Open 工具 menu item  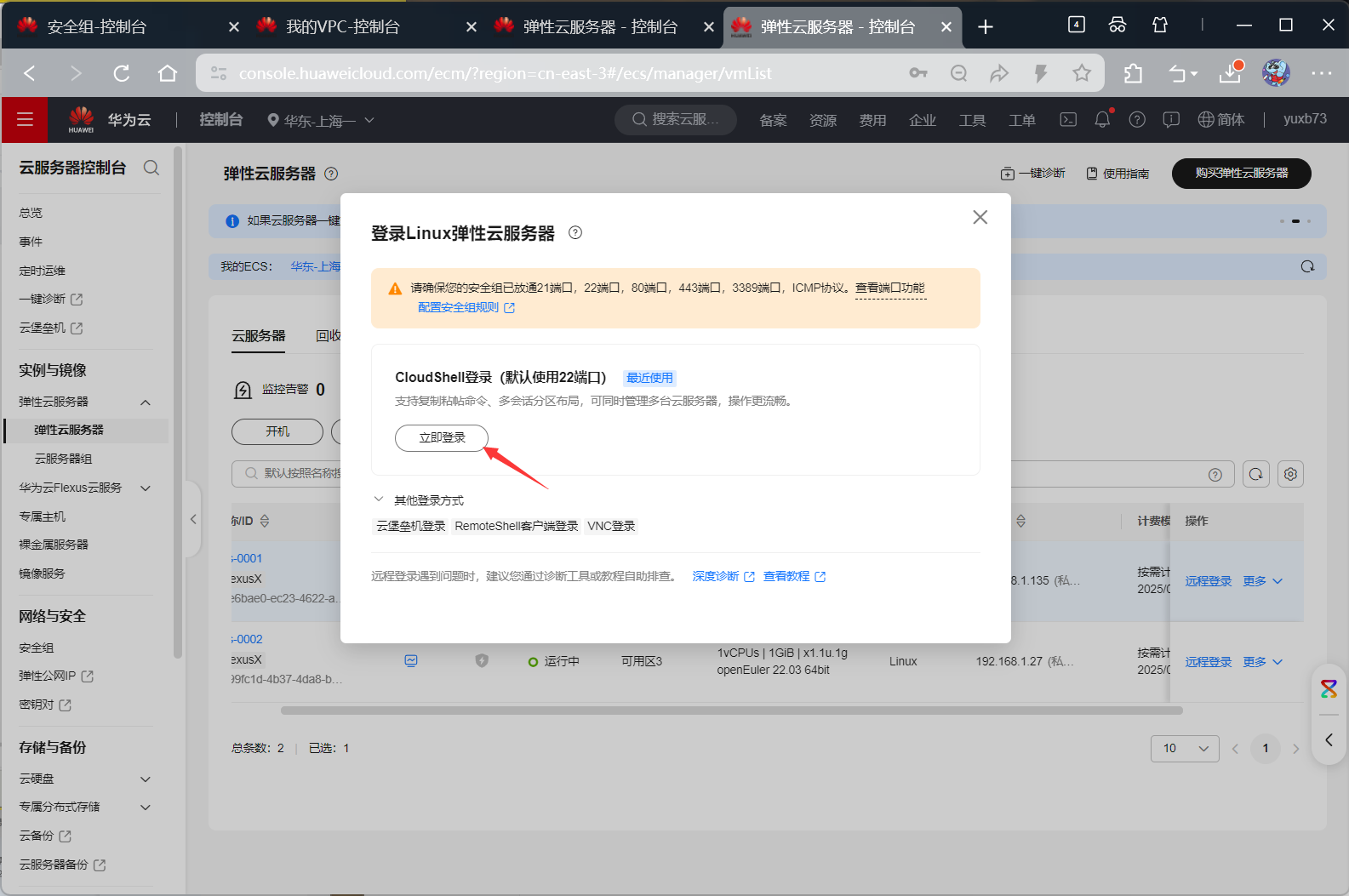click(x=972, y=120)
